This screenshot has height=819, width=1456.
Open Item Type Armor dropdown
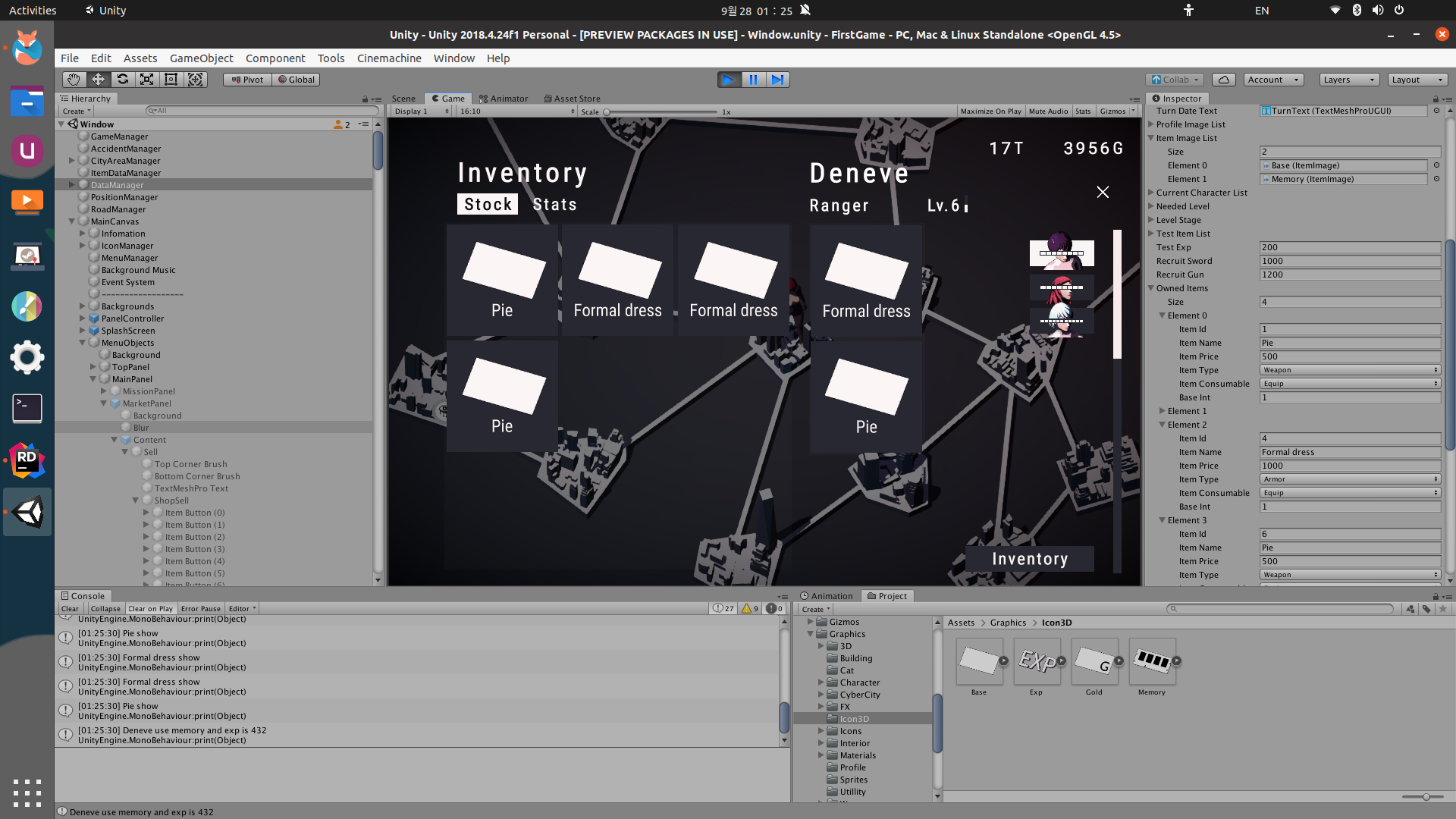(x=1349, y=479)
